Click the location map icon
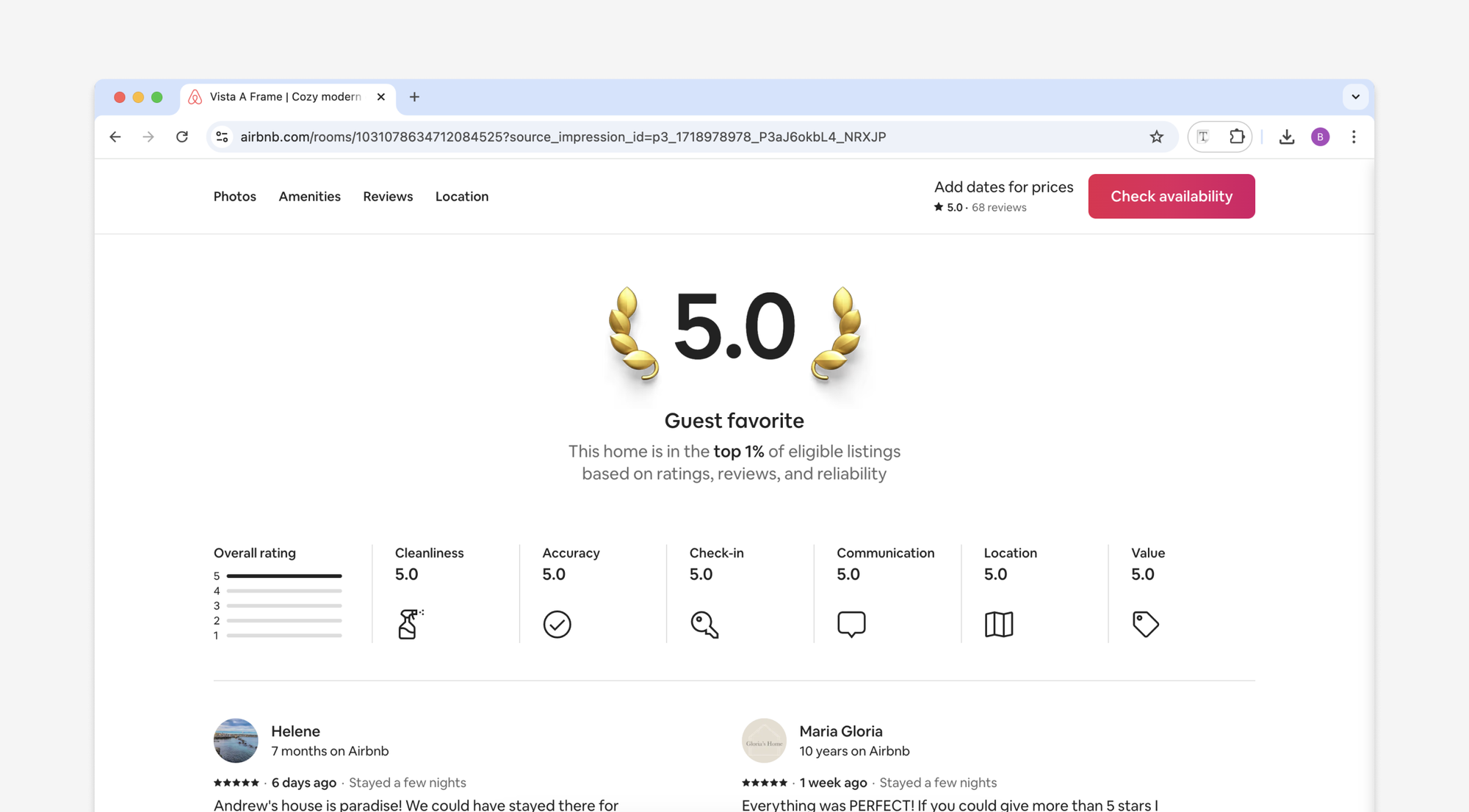 click(x=1000, y=625)
